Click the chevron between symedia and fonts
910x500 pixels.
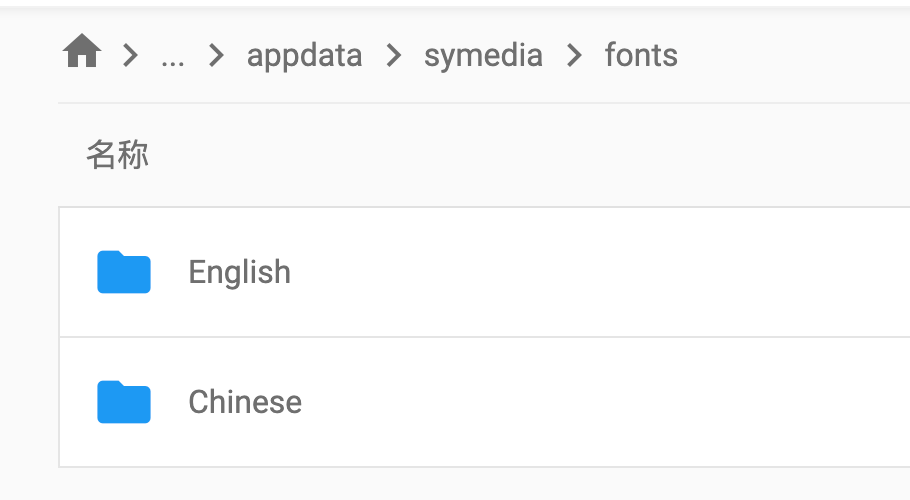(574, 56)
